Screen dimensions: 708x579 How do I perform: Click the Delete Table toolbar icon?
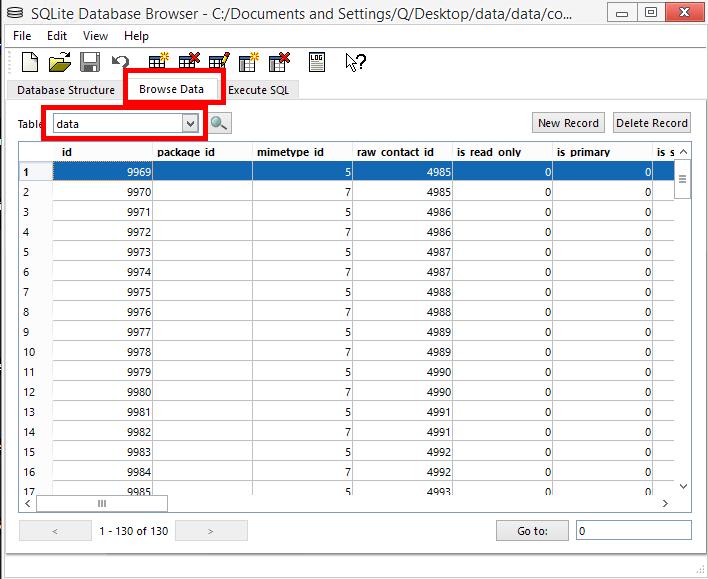[x=188, y=62]
